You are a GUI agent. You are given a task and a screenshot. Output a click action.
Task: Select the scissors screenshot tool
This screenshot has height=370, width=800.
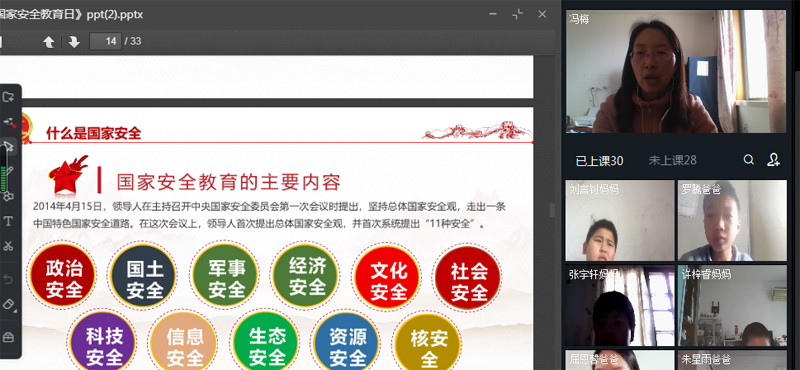(8, 245)
